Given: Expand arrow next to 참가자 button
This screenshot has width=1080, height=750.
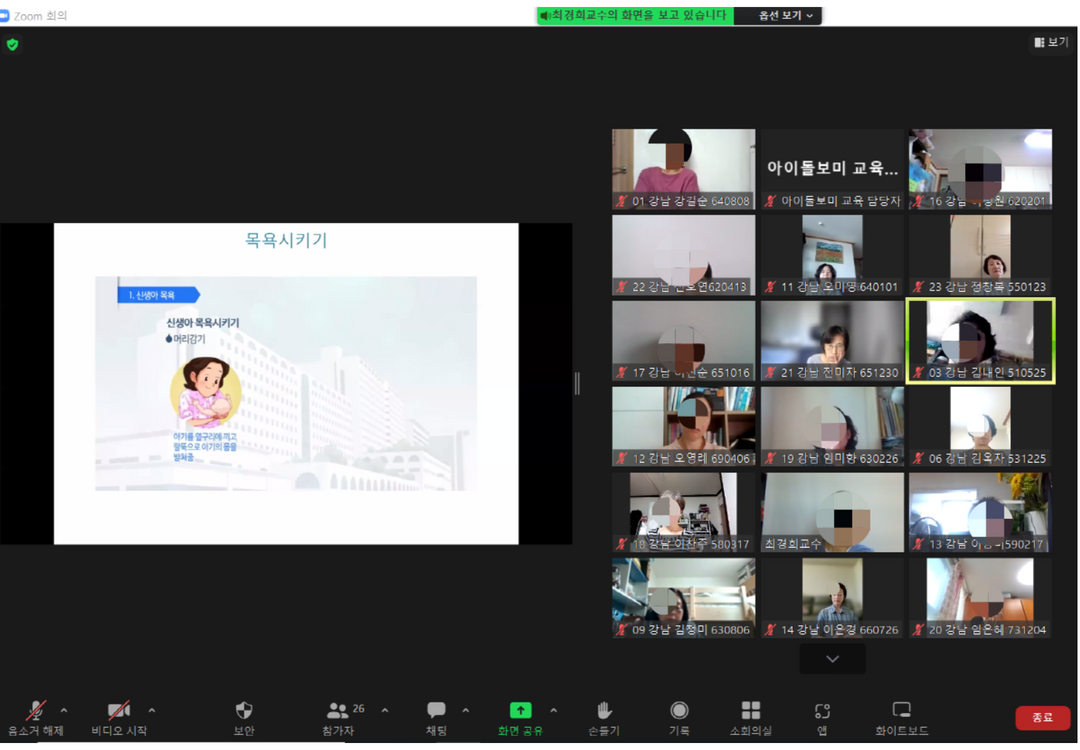Looking at the screenshot, I should (384, 710).
